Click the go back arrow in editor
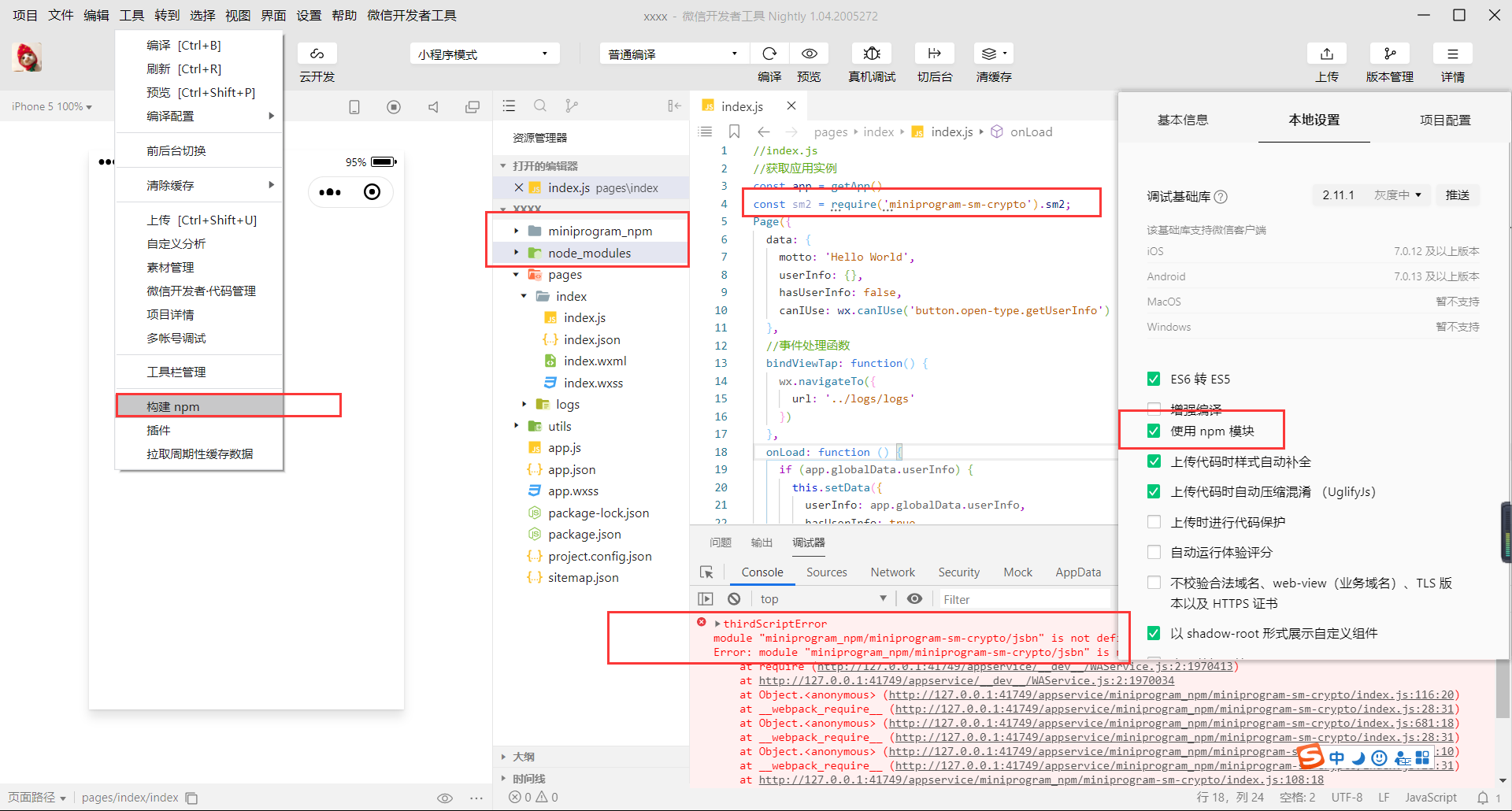 point(763,131)
